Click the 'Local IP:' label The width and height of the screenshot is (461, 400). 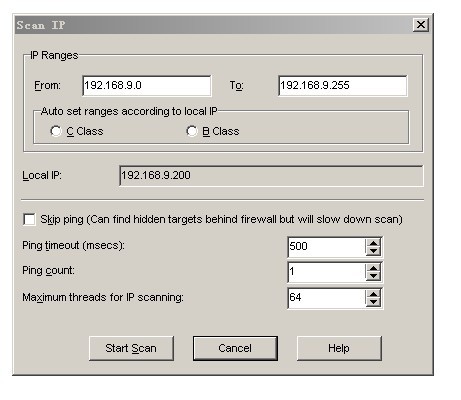tap(42, 175)
